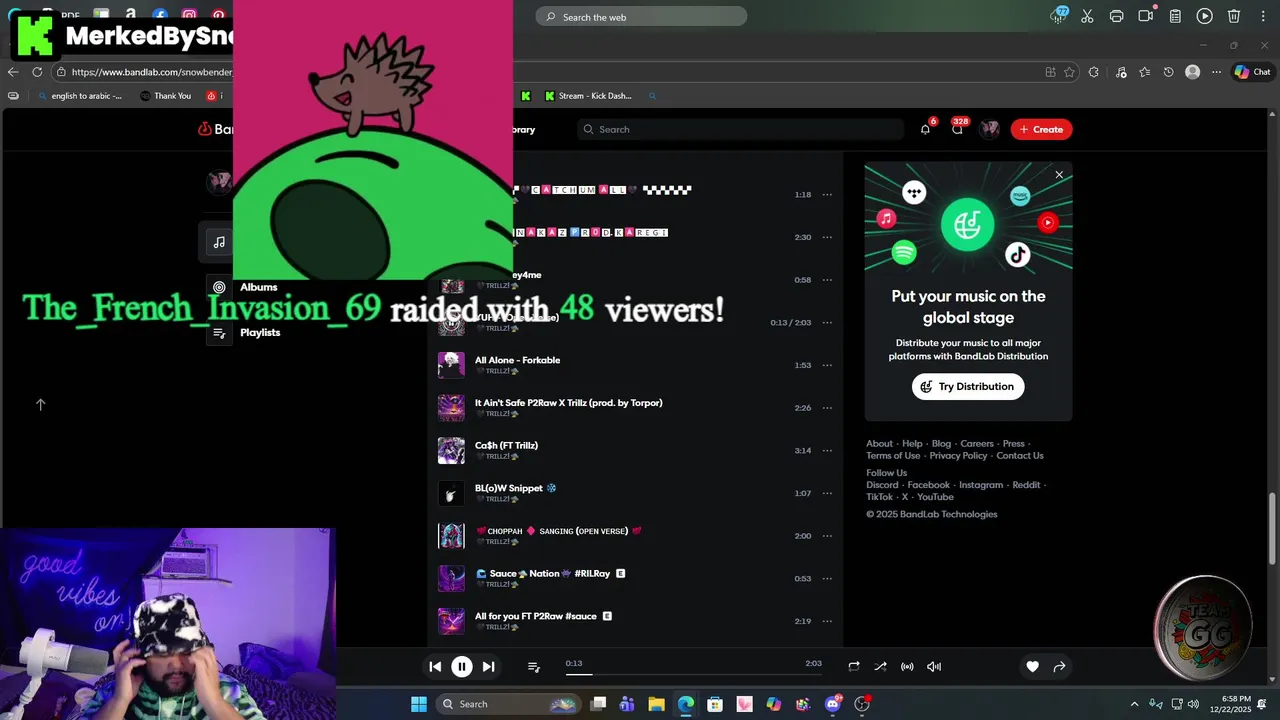Open CHOPPAH SANGING (OPEN VERSE) track

(558, 531)
